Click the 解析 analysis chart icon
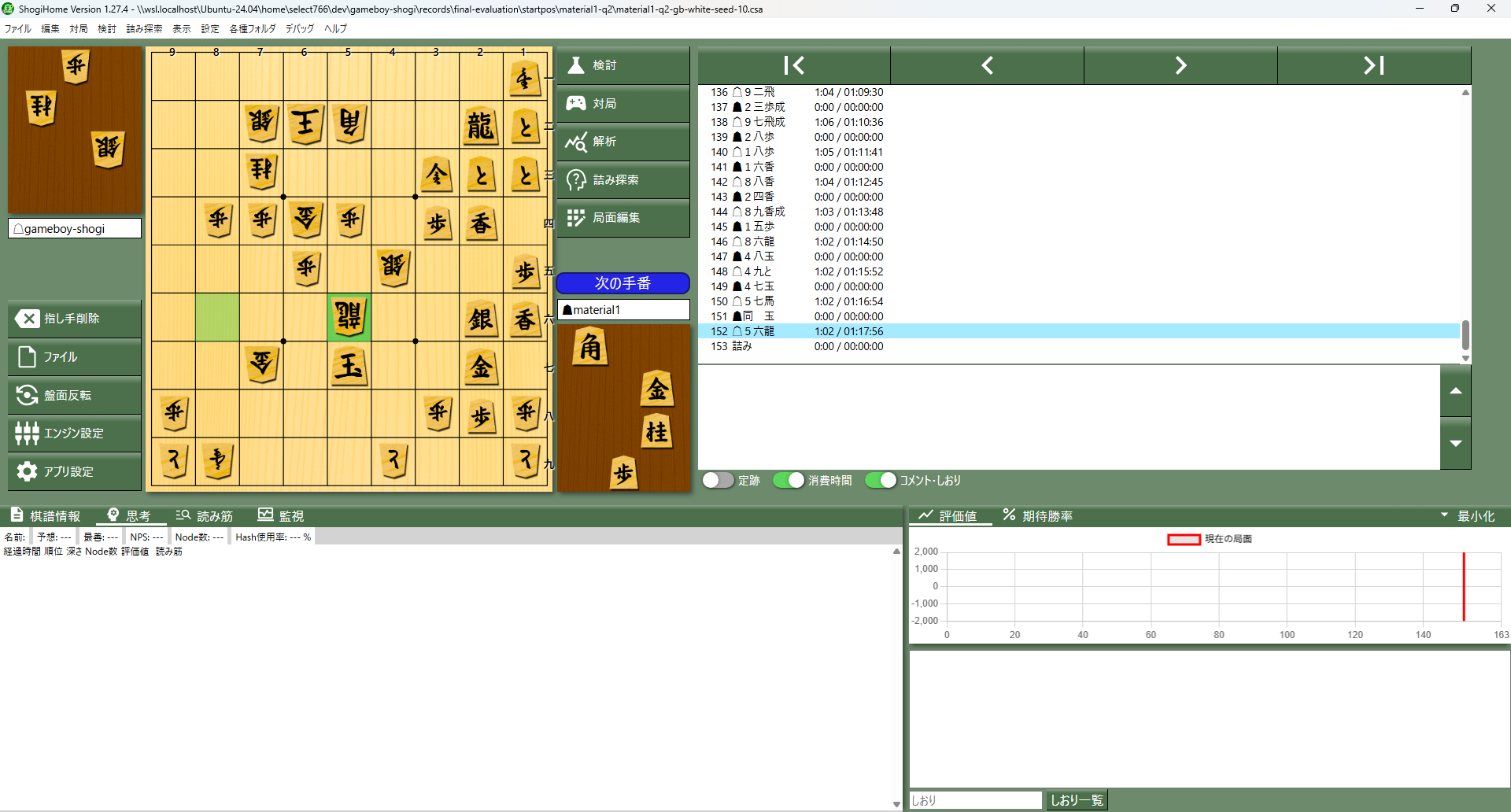Image resolution: width=1511 pixels, height=812 pixels. (x=576, y=142)
